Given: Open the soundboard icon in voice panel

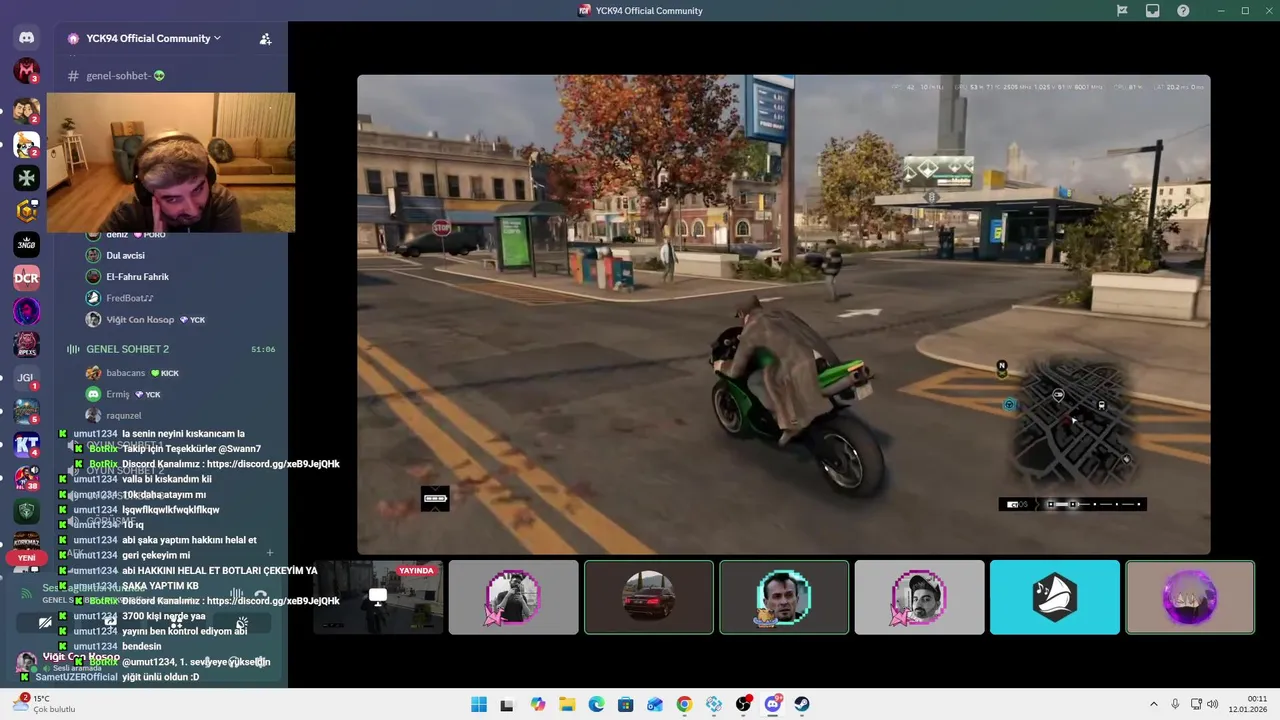Looking at the screenshot, I should point(242,623).
